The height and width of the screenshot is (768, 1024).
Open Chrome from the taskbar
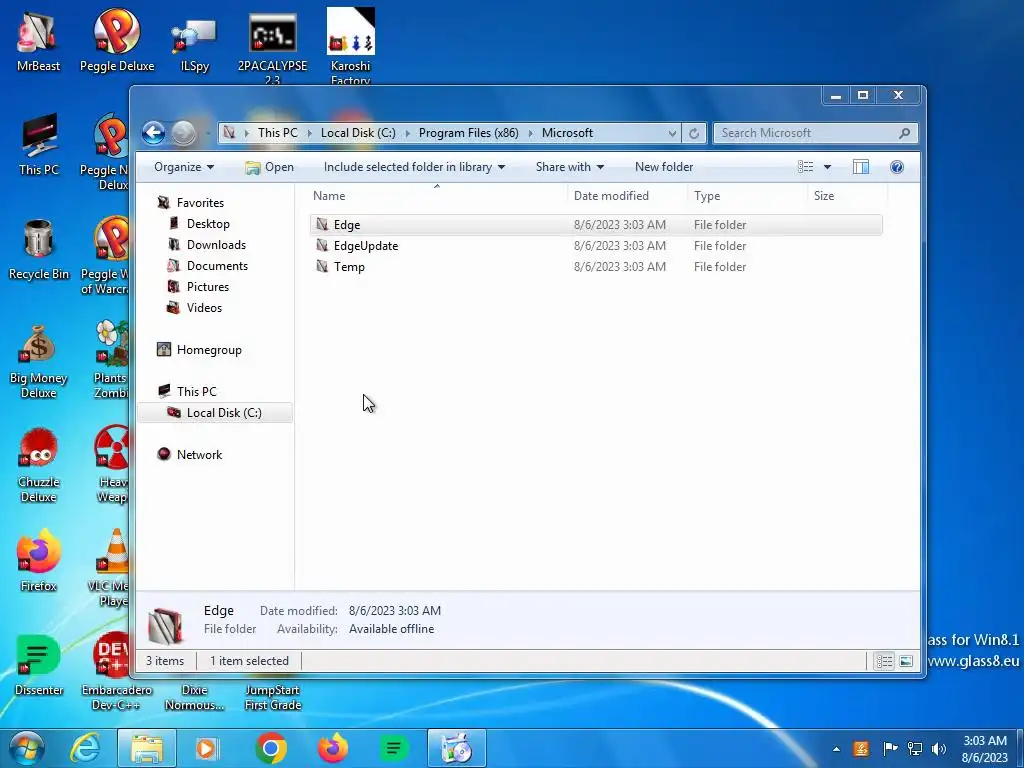tap(271, 748)
